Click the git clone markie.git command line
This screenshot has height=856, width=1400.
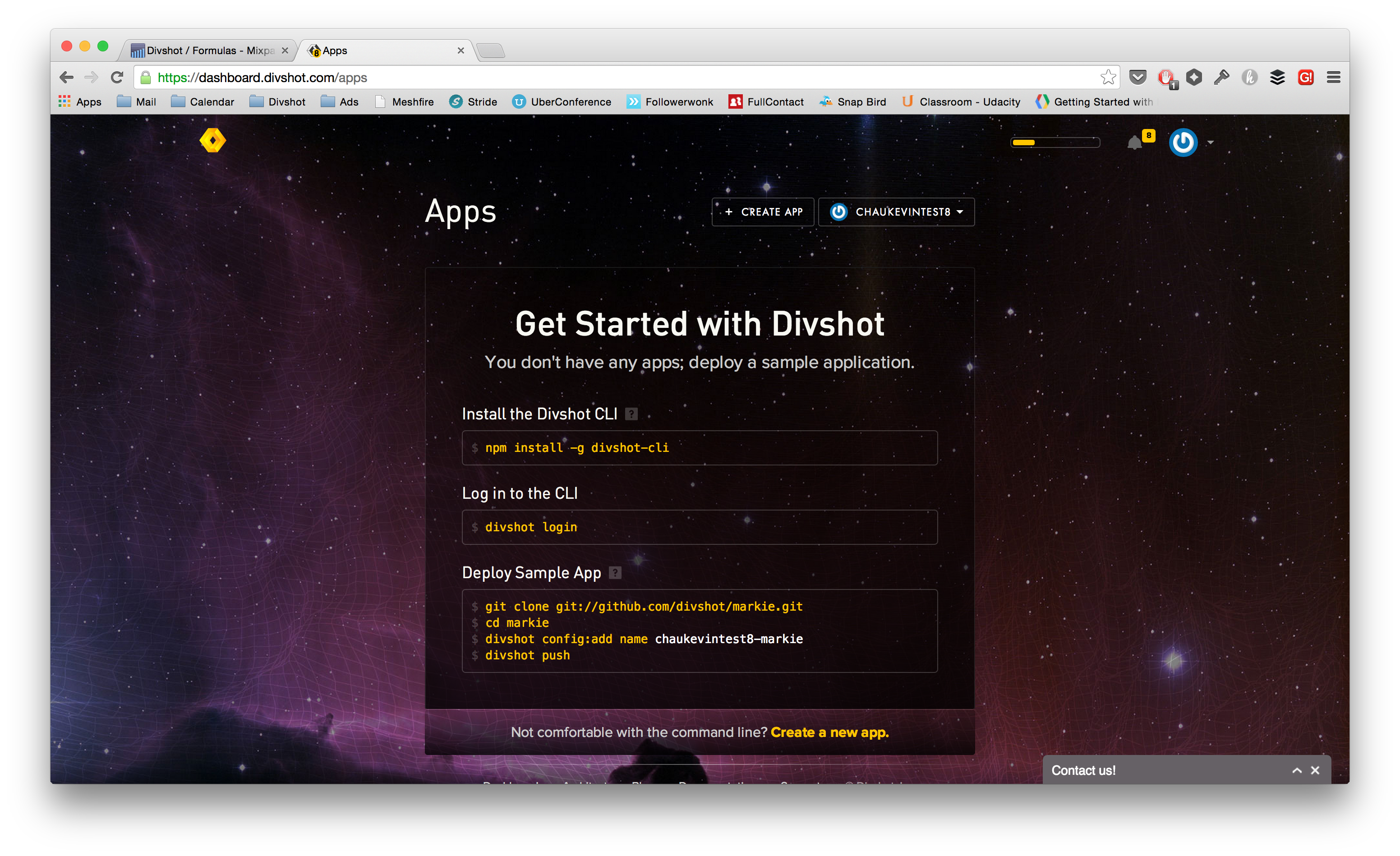tap(644, 607)
